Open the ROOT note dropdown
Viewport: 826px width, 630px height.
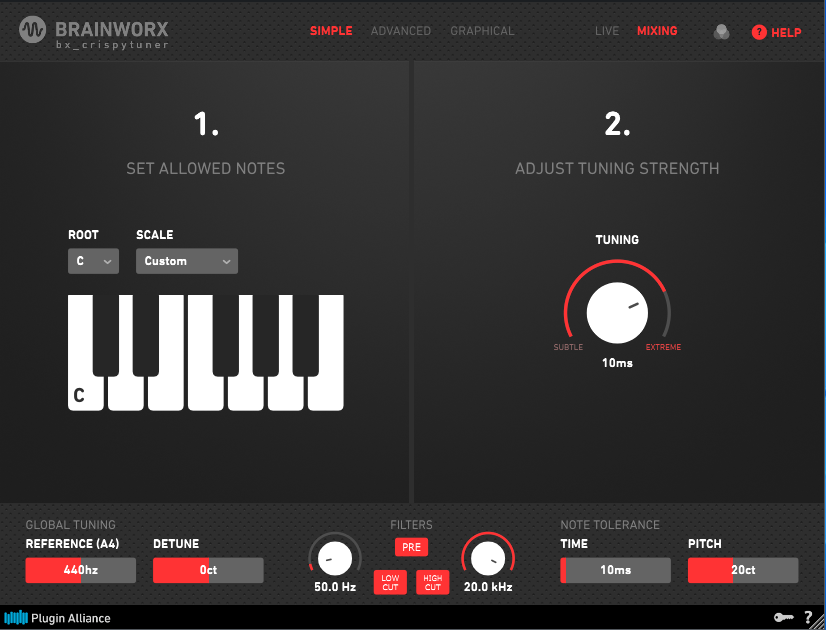93,261
